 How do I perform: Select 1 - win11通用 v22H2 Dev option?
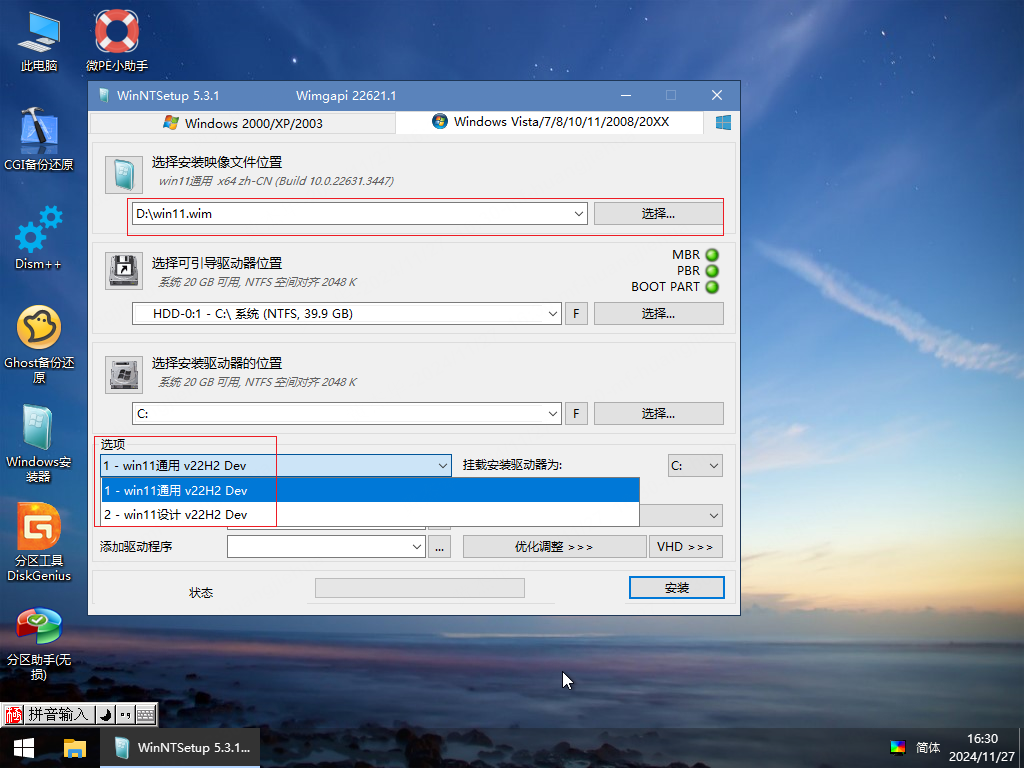click(x=370, y=490)
